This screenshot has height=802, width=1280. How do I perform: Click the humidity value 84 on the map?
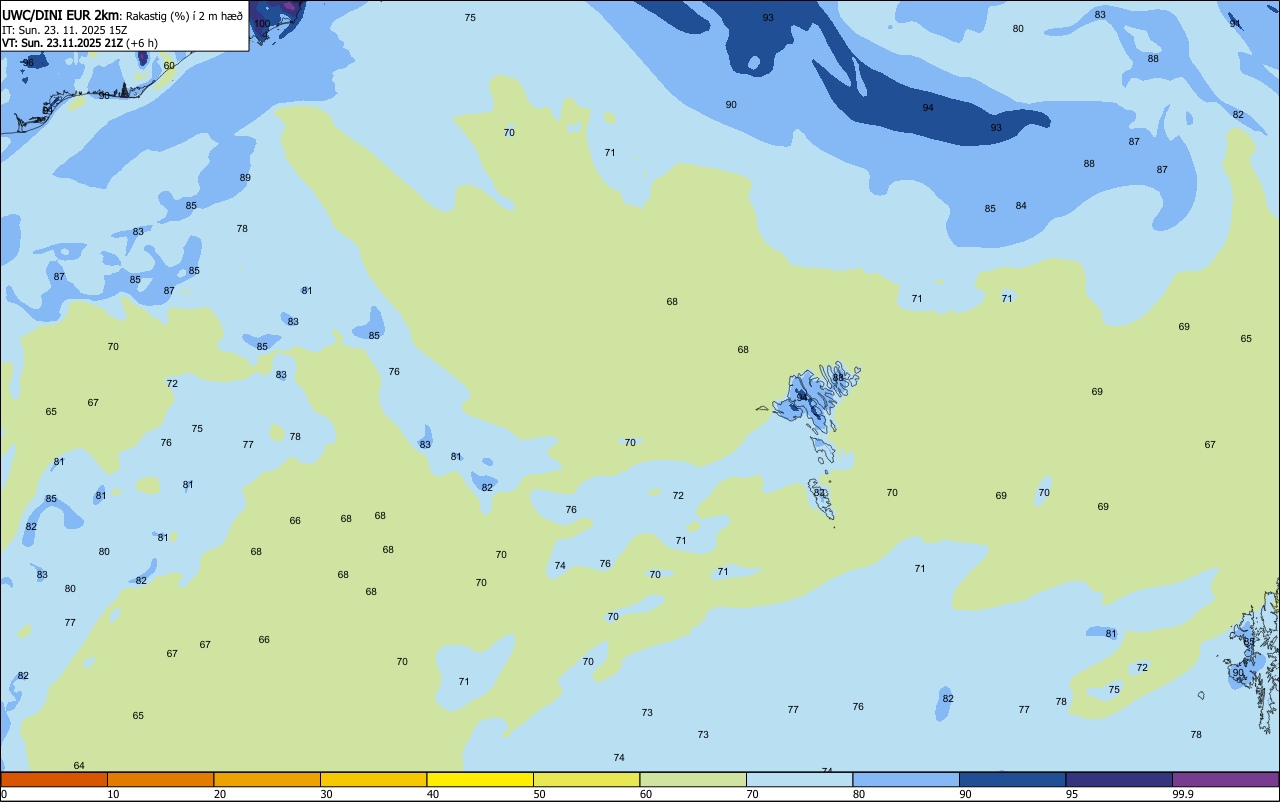tap(1021, 206)
